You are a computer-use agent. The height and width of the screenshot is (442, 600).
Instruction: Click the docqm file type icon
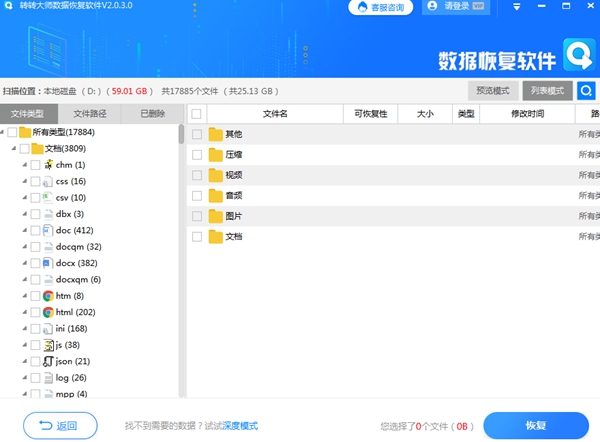click(x=48, y=247)
